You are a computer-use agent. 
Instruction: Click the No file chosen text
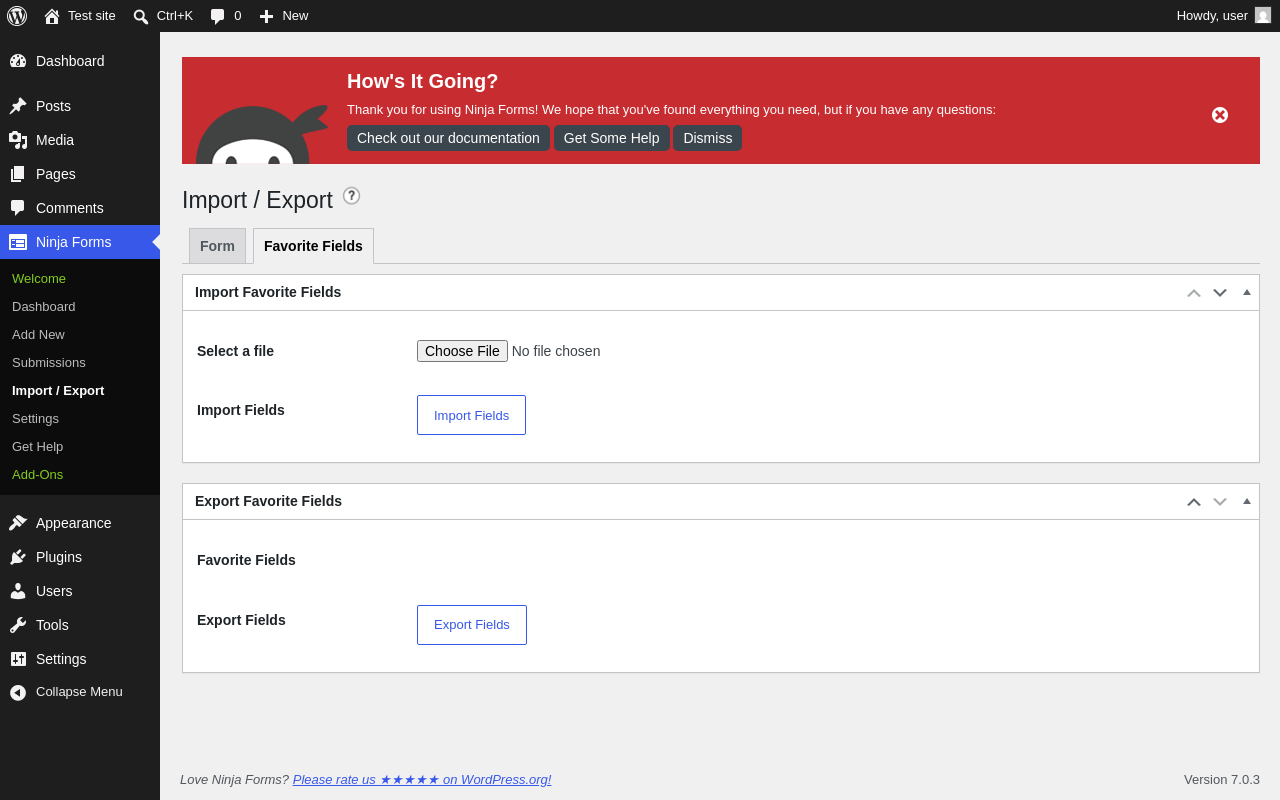coord(556,351)
